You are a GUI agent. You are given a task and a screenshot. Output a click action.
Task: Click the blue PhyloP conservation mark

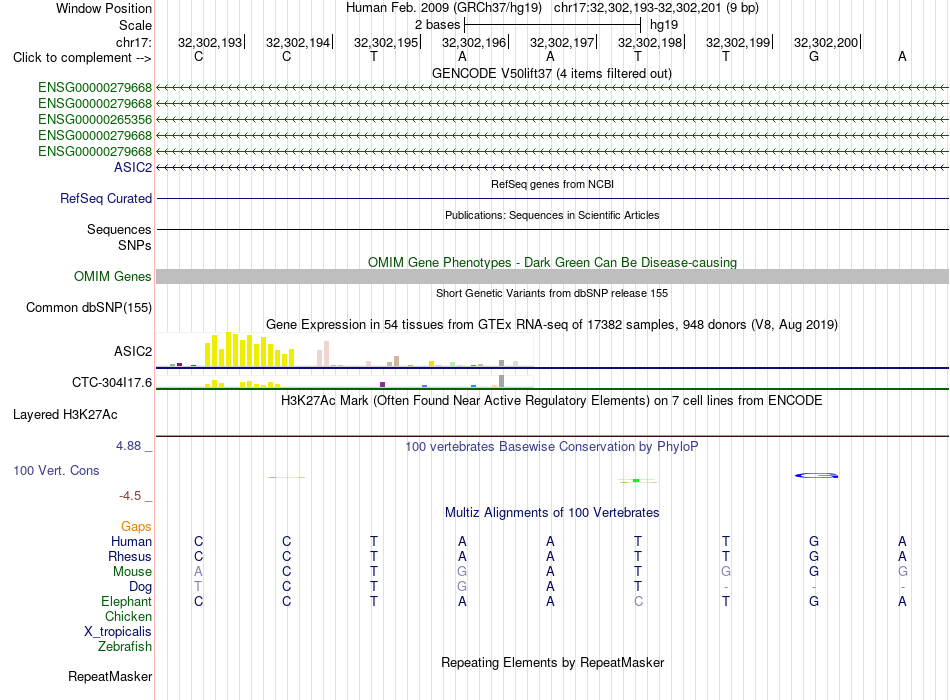point(817,476)
